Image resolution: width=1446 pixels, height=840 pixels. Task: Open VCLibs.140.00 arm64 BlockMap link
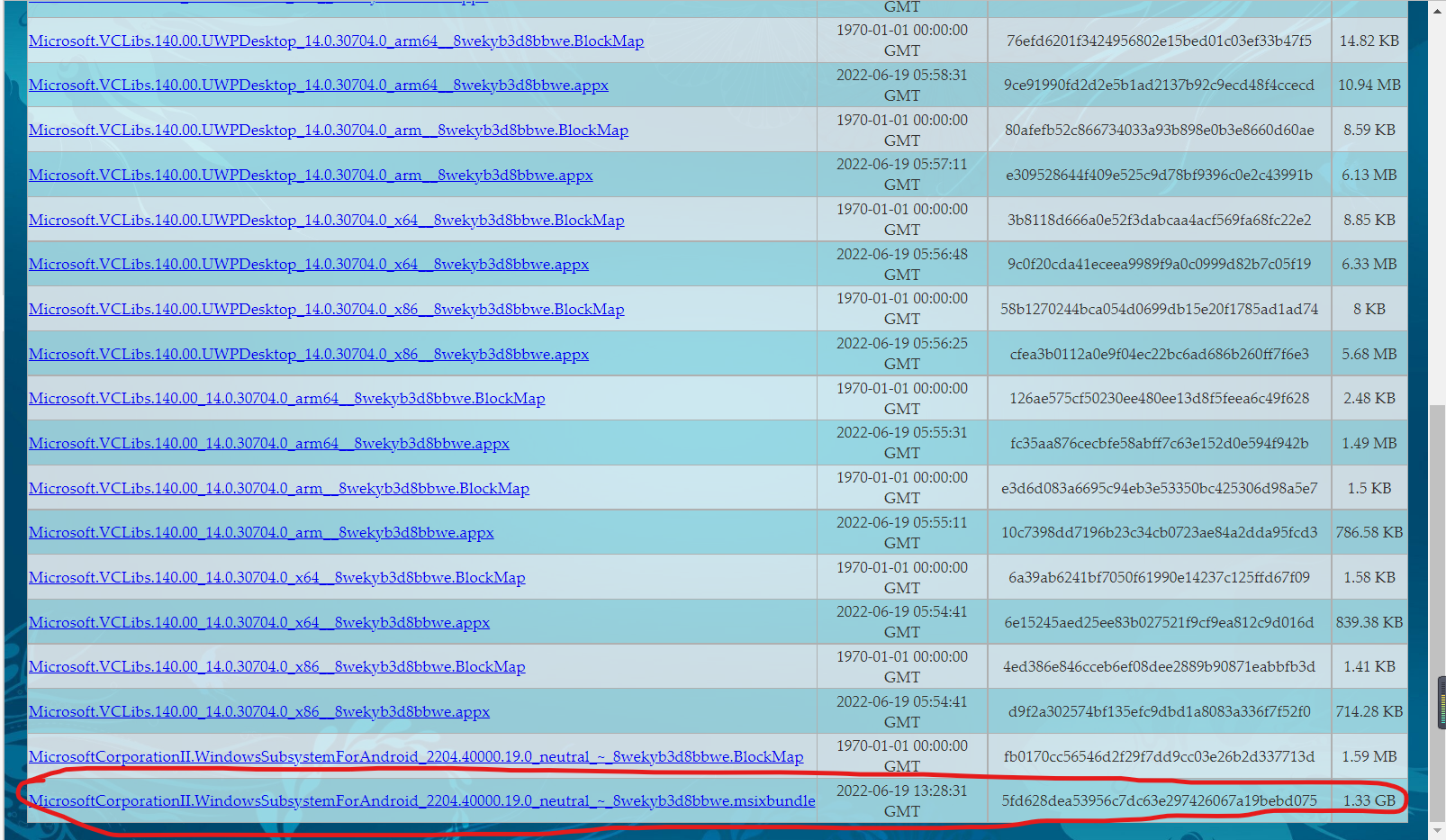pyautogui.click(x=287, y=398)
